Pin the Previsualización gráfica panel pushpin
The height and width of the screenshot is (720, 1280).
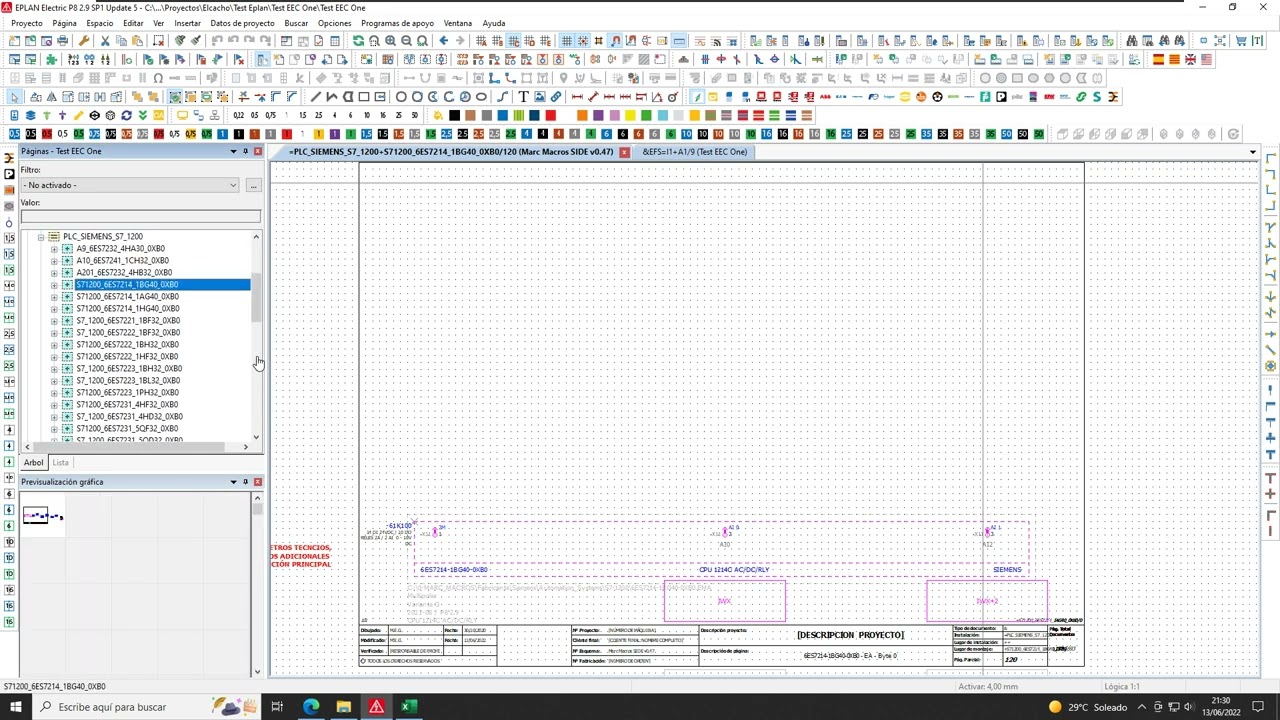point(245,482)
